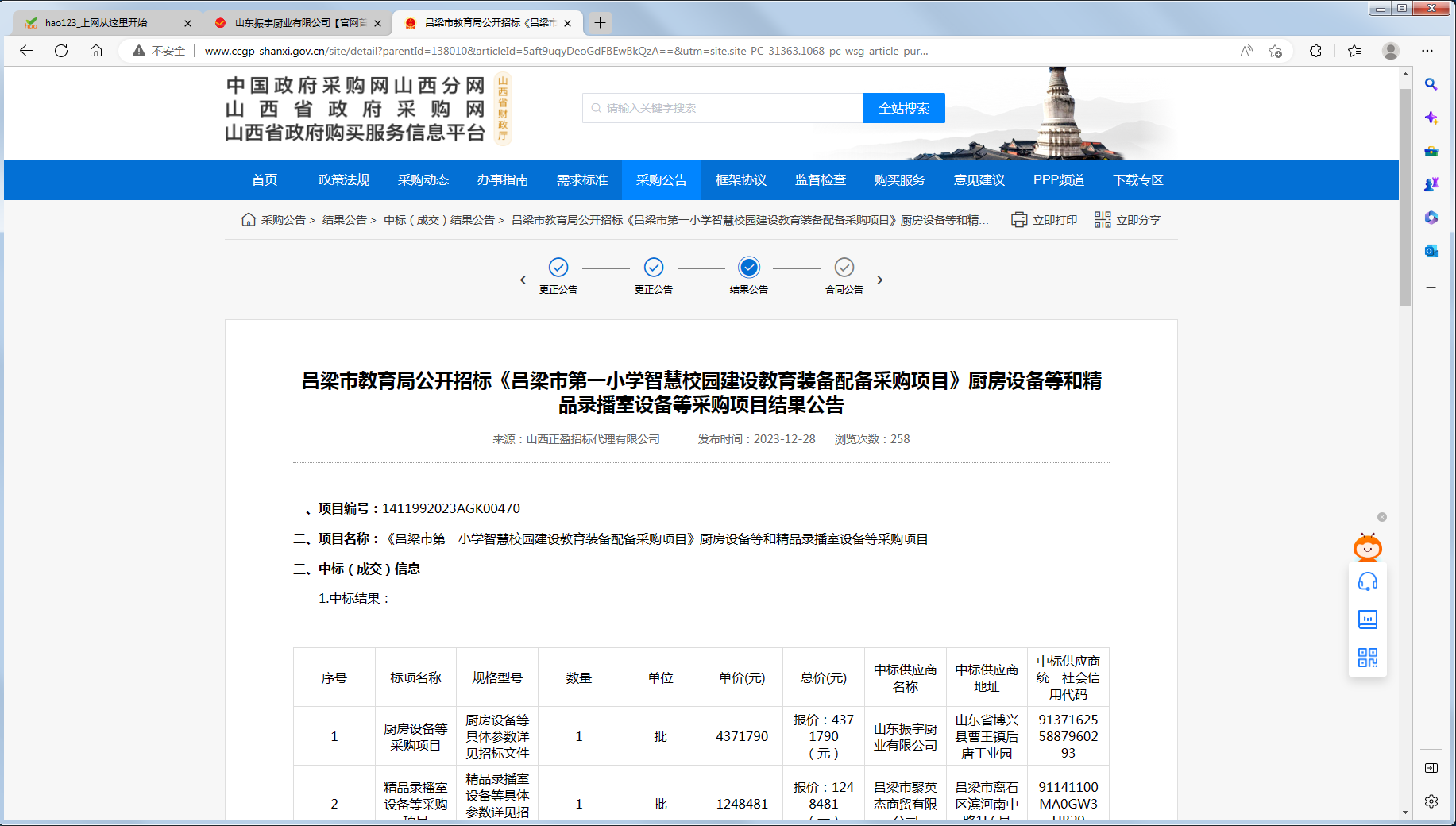Click previous arrow in announcement timeline
Viewport: 1456px width, 826px height.
(523, 280)
